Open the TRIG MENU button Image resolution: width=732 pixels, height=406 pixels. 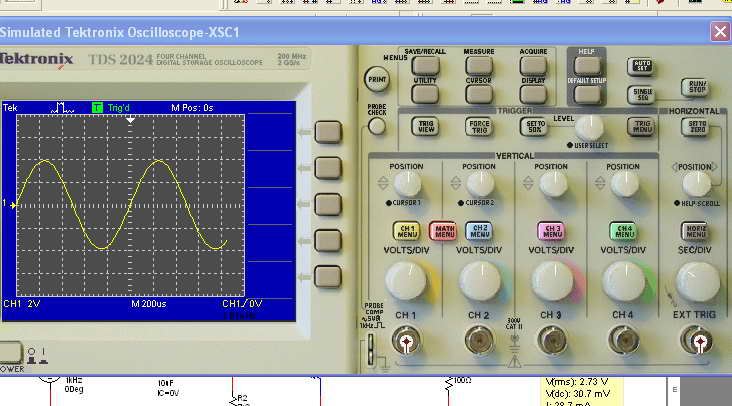tap(641, 126)
